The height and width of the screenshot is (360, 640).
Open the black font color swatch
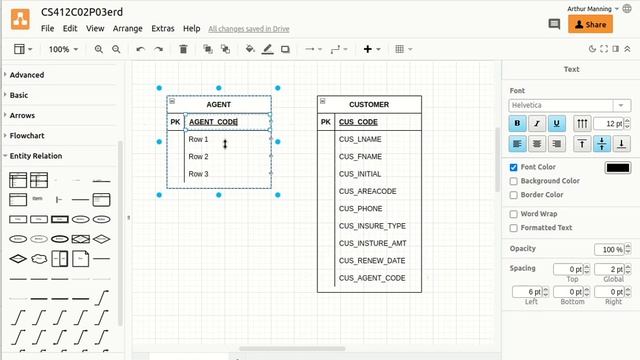click(x=618, y=167)
